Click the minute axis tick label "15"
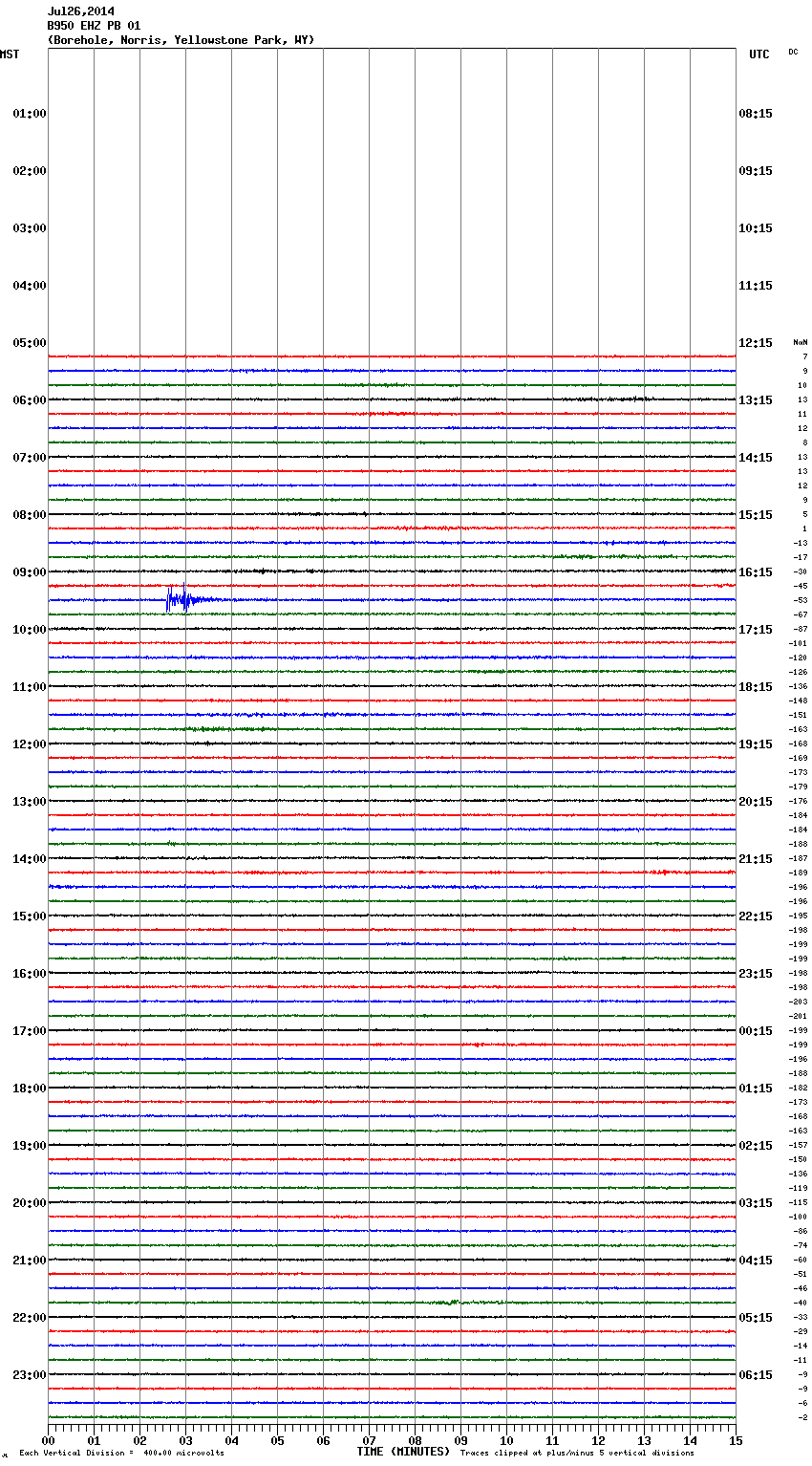This screenshot has height=1466, width=812. (x=736, y=1440)
